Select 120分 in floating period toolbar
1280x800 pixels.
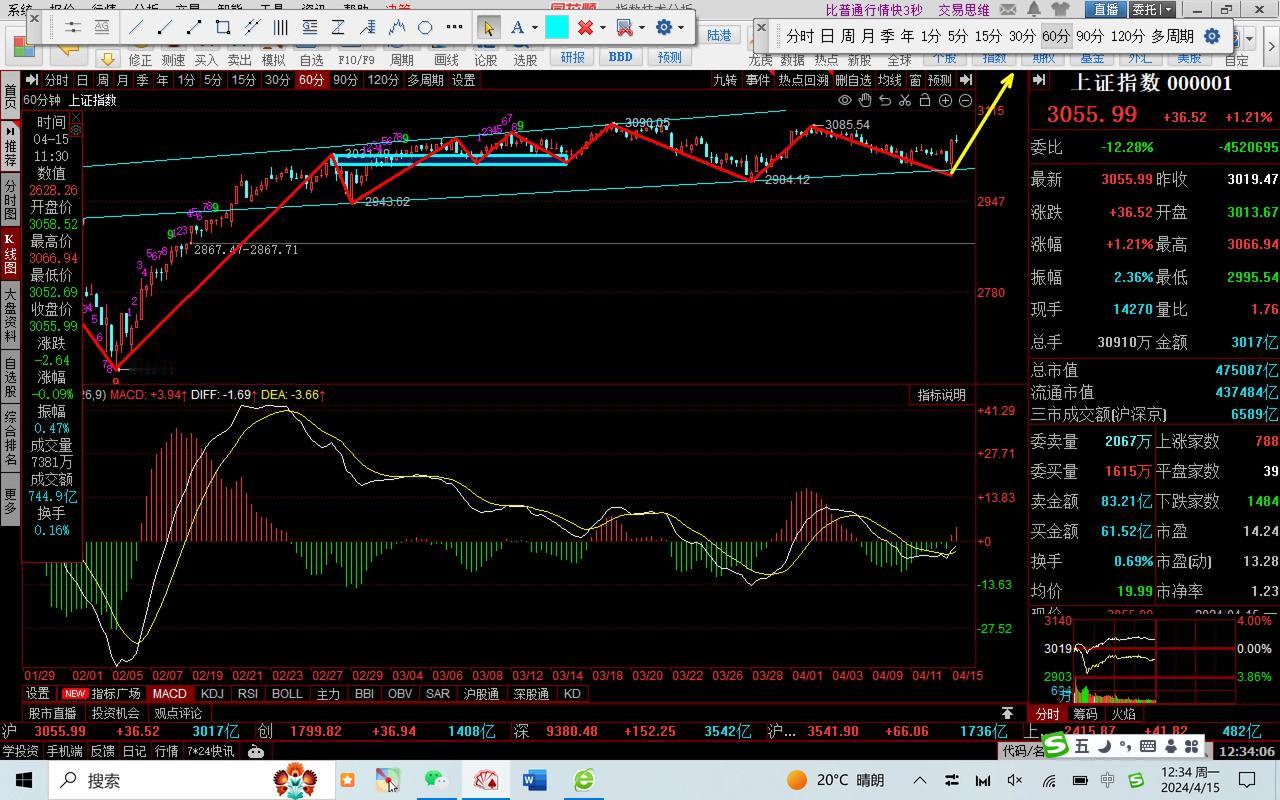1127,36
